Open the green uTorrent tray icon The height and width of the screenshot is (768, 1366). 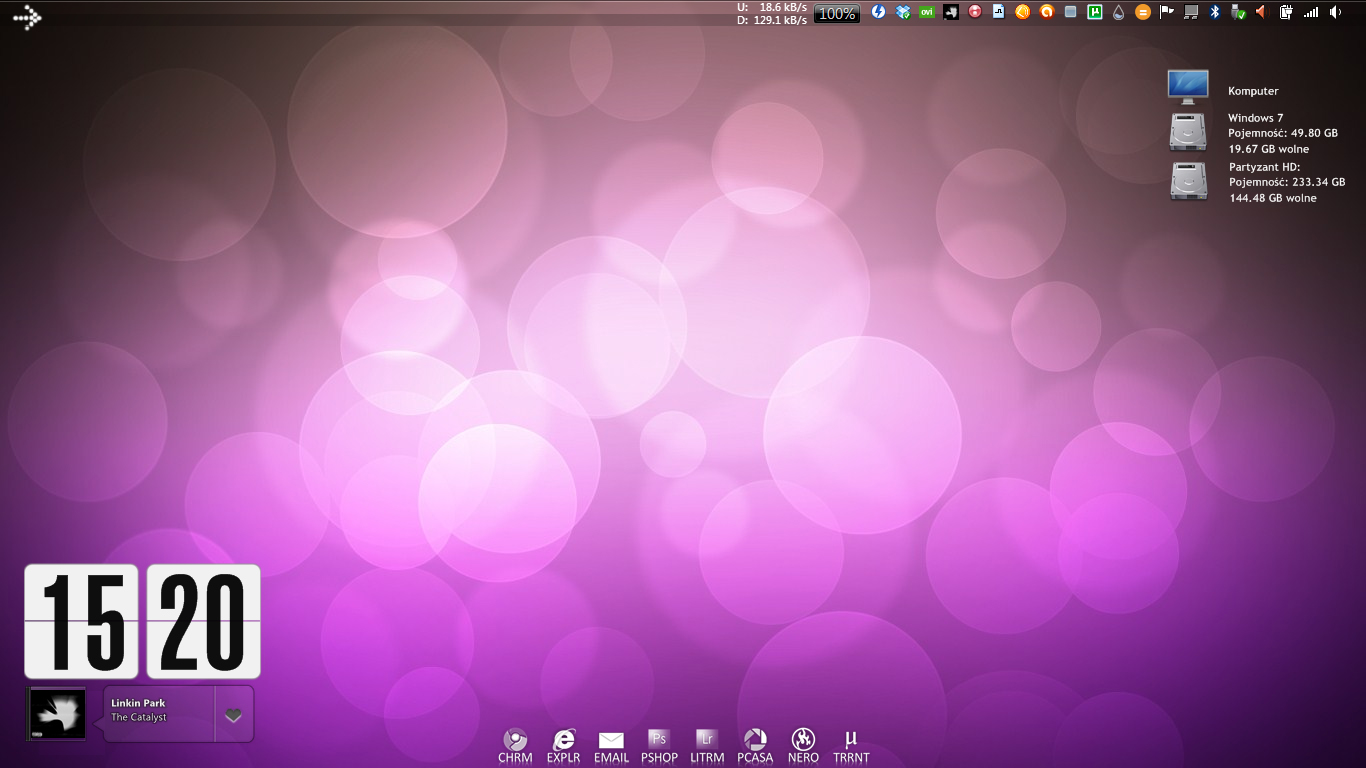coord(1095,12)
